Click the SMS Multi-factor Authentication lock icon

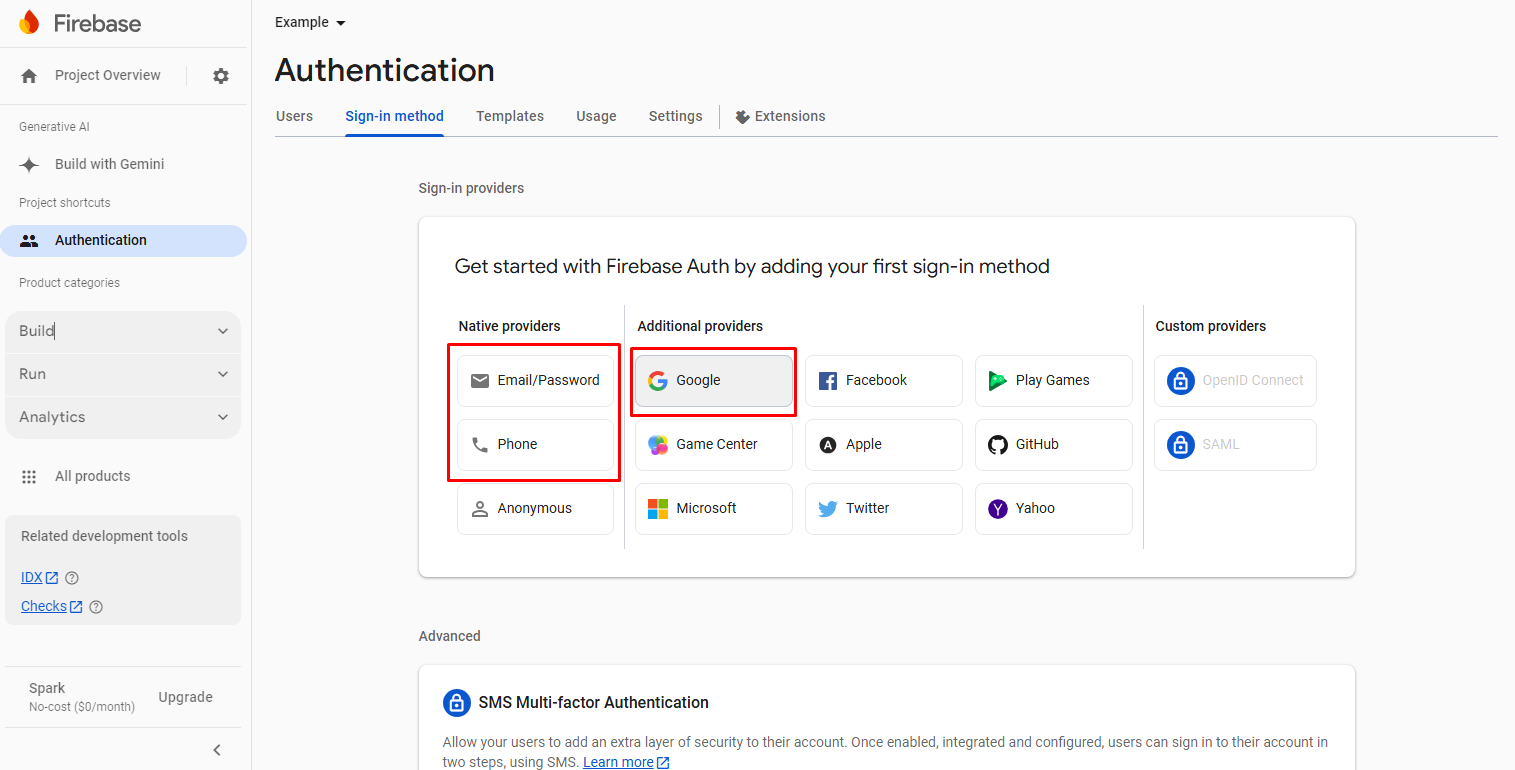(x=456, y=703)
